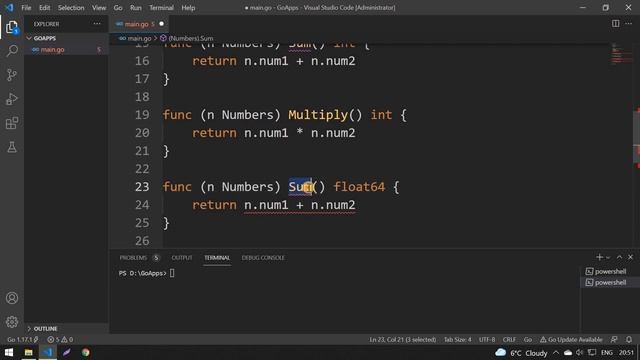640x360 pixels.
Task: Click the Go 1.17.1 version status item
Action: (22, 340)
